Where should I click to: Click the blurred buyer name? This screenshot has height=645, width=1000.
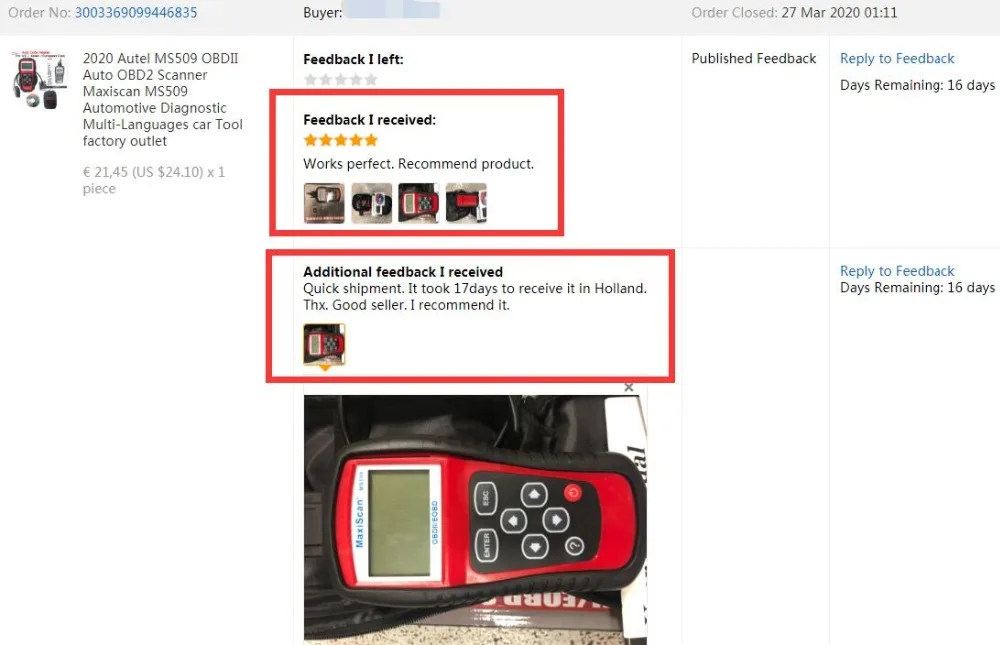point(392,11)
